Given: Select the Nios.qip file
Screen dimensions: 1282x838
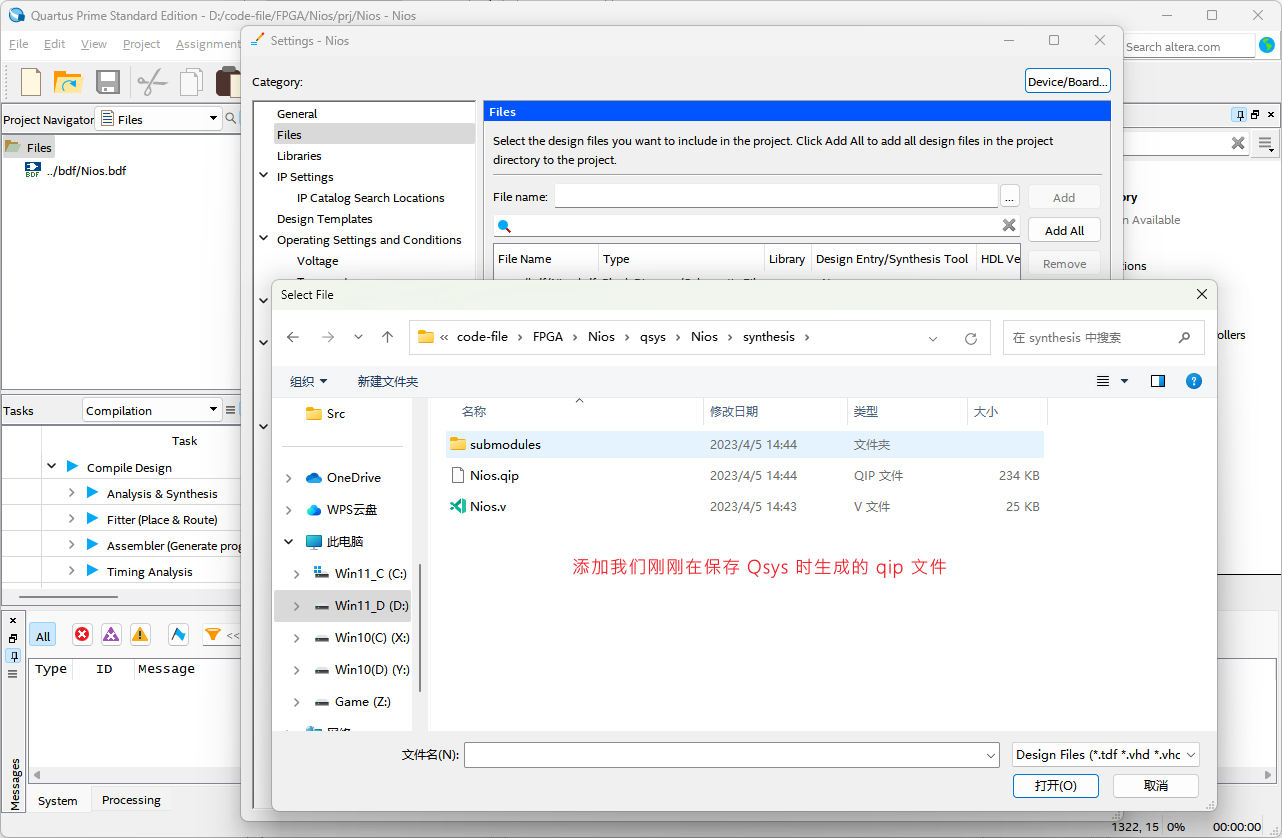Looking at the screenshot, I should [x=494, y=475].
